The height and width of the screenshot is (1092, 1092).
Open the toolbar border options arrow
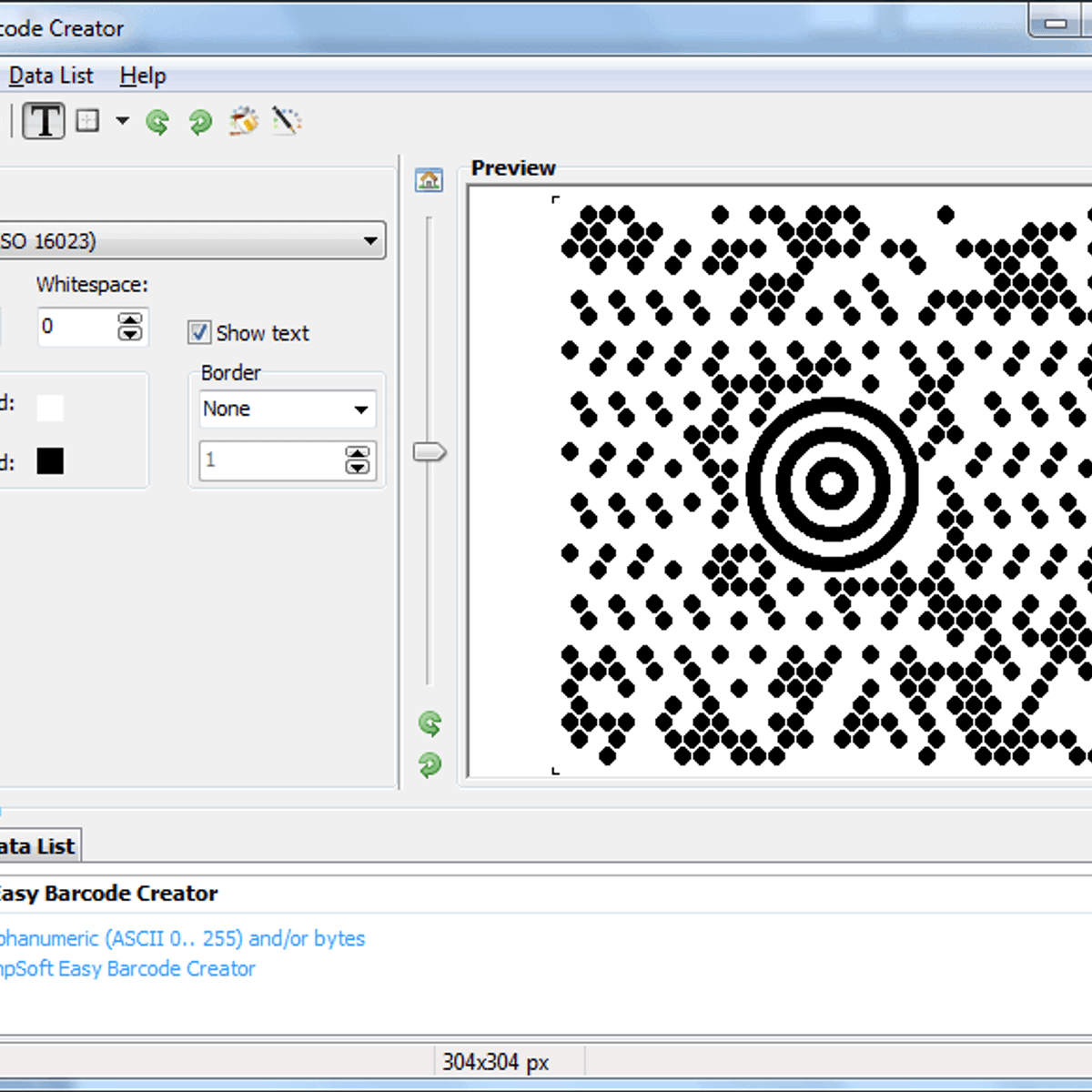[122, 120]
